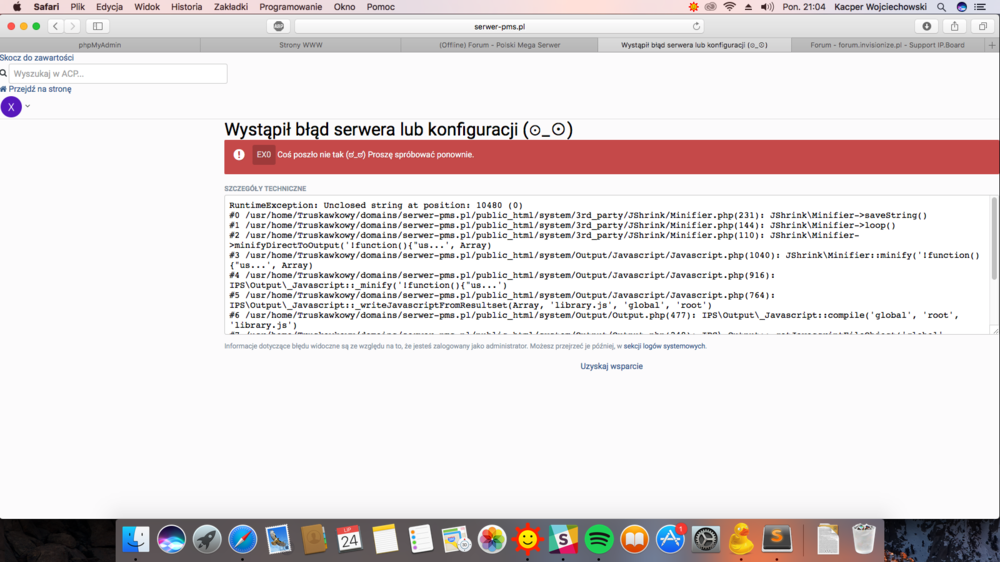Screen dimensions: 1000x562
Task: Click the search magnifier icon in ACP
Action: point(4,73)
